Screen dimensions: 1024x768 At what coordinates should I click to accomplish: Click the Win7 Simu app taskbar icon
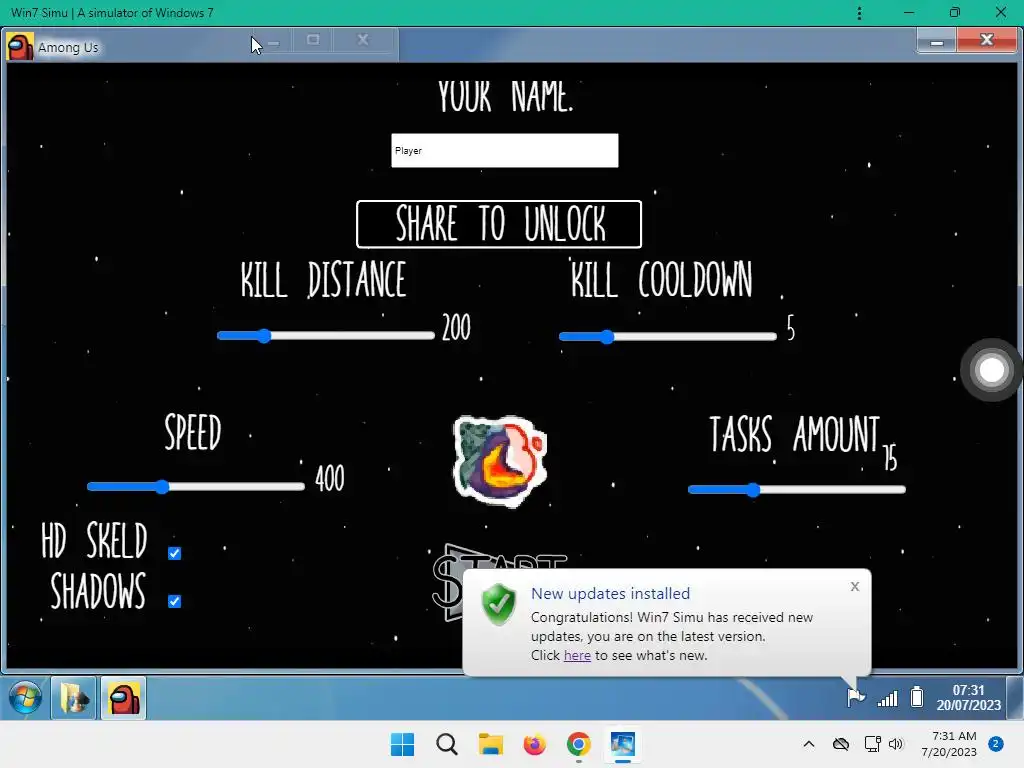(x=622, y=744)
